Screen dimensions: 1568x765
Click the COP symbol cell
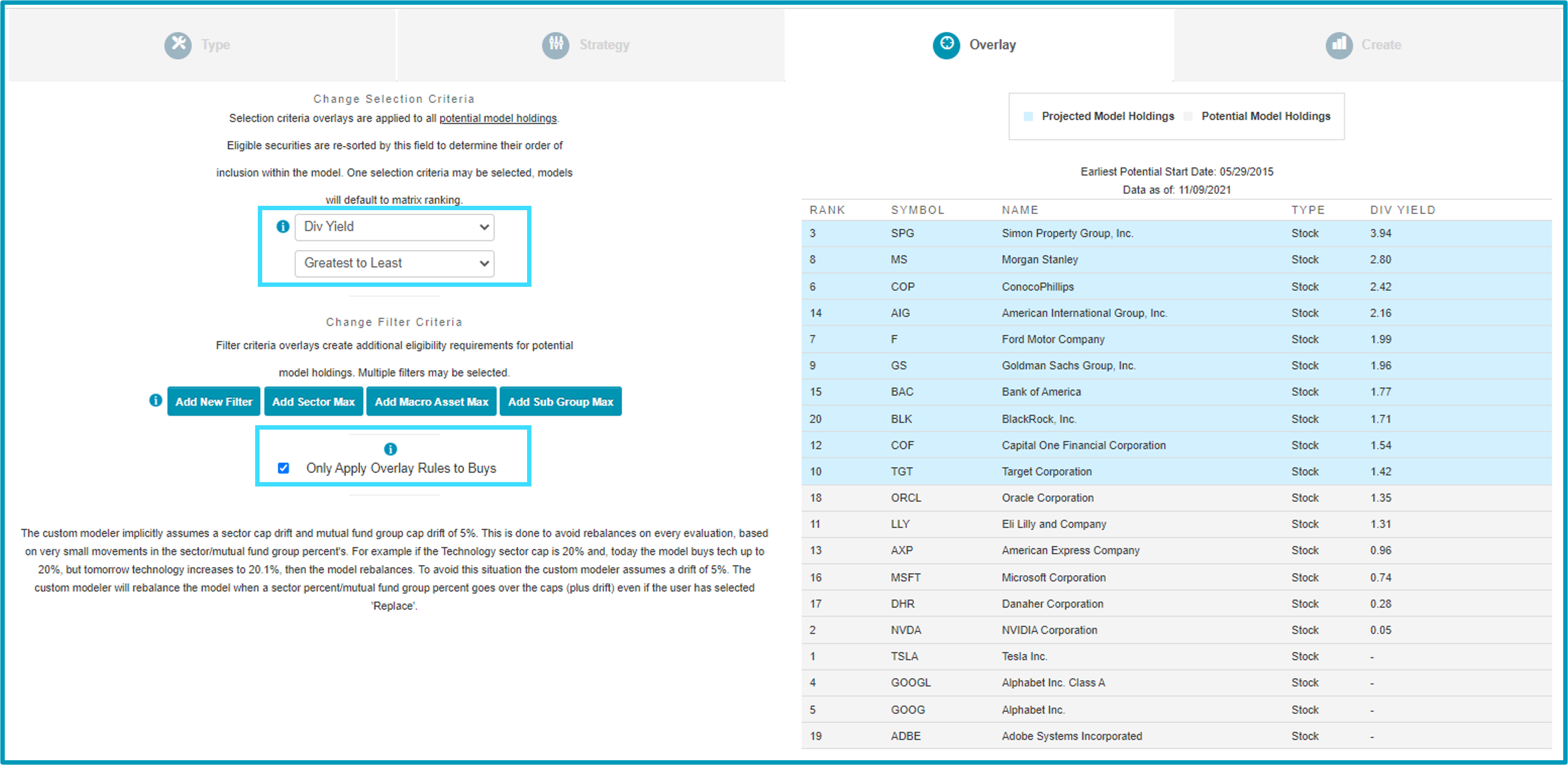[903, 286]
